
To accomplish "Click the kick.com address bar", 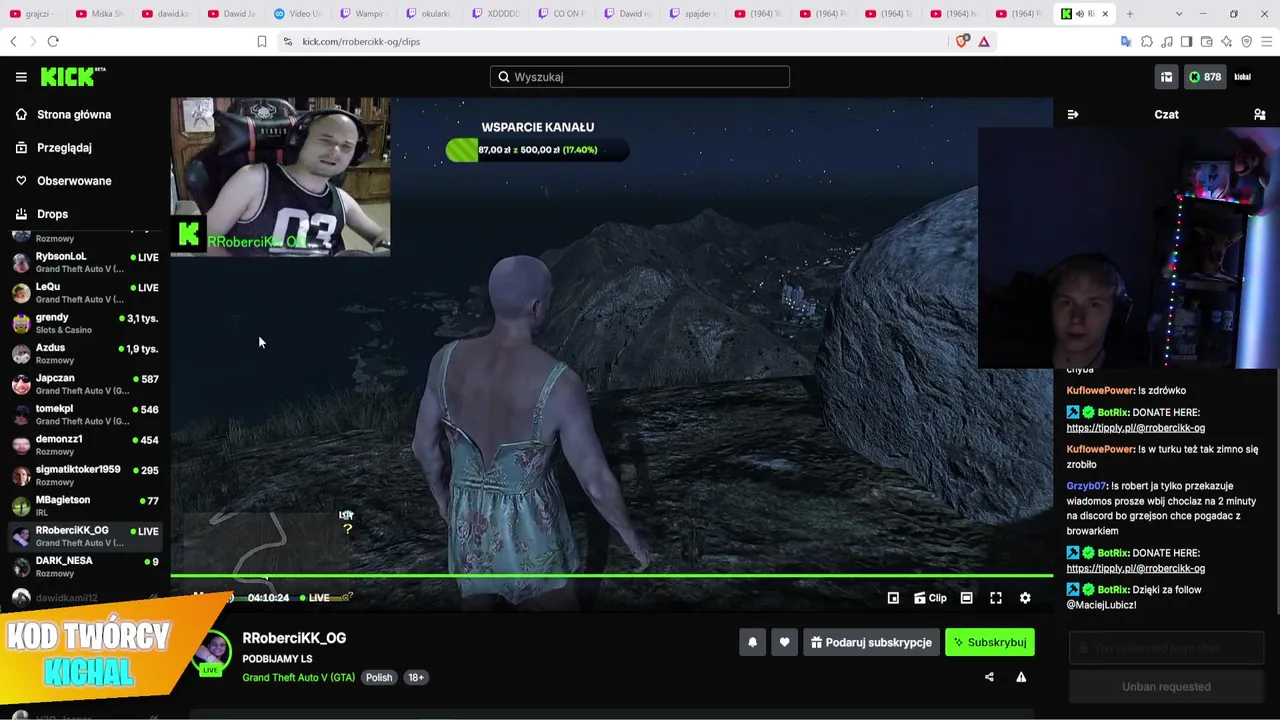I will tap(610, 41).
